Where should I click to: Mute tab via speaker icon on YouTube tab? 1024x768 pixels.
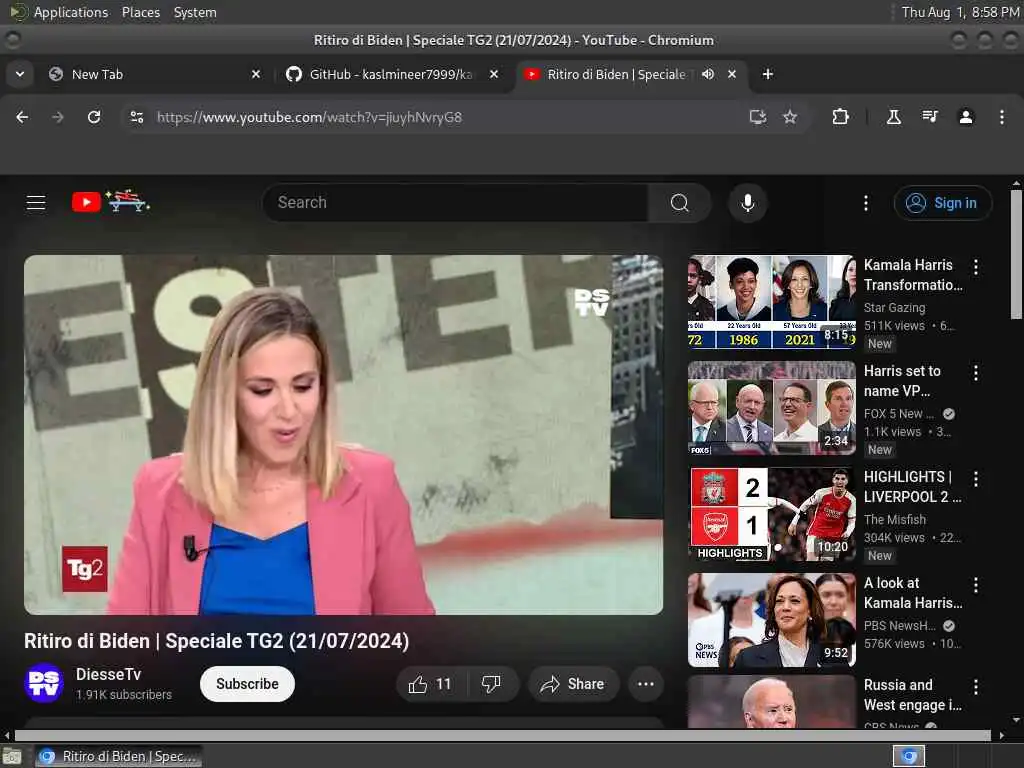pyautogui.click(x=708, y=74)
